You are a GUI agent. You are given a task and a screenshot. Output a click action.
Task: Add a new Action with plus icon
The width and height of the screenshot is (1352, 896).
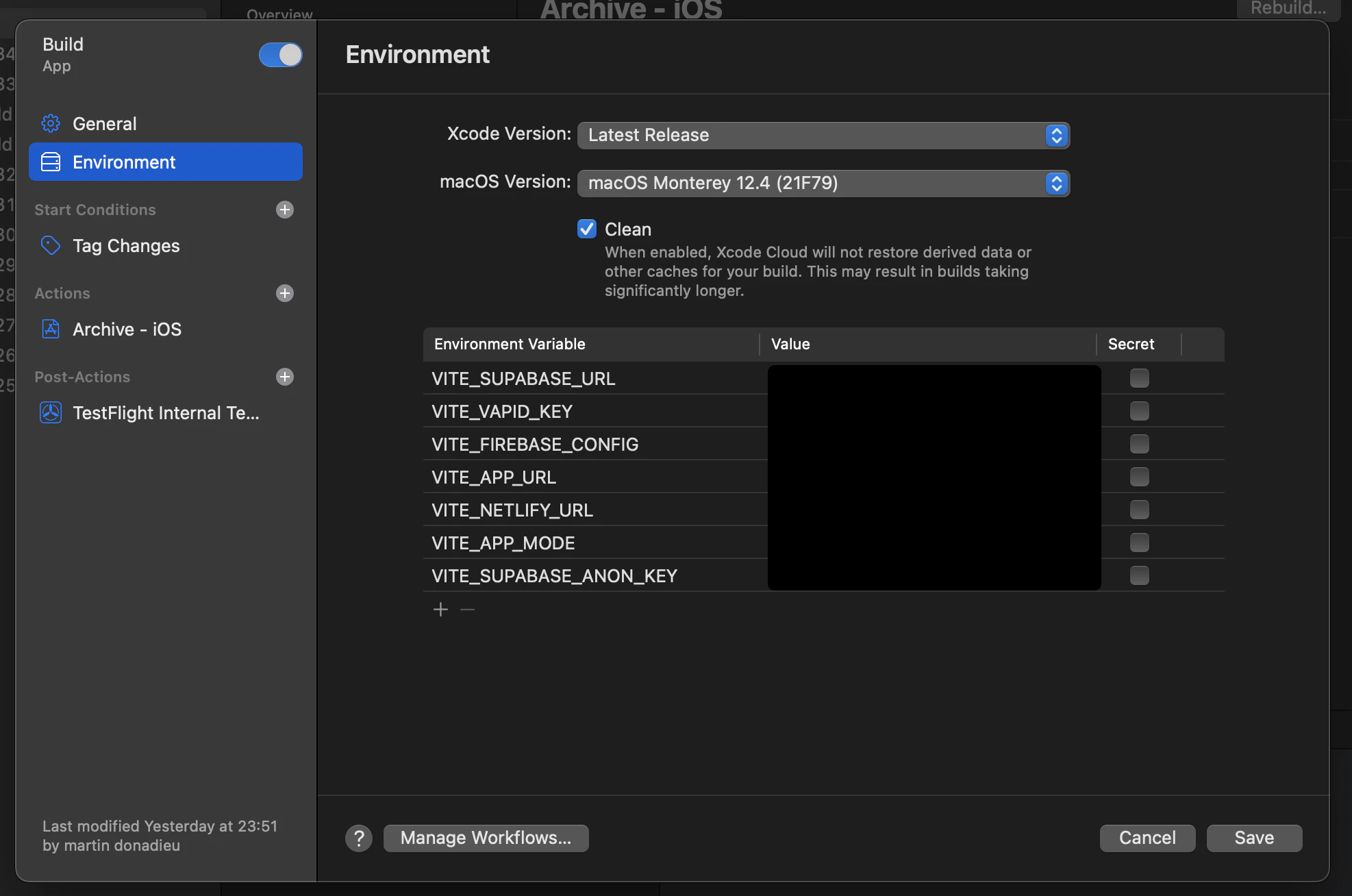pos(284,293)
